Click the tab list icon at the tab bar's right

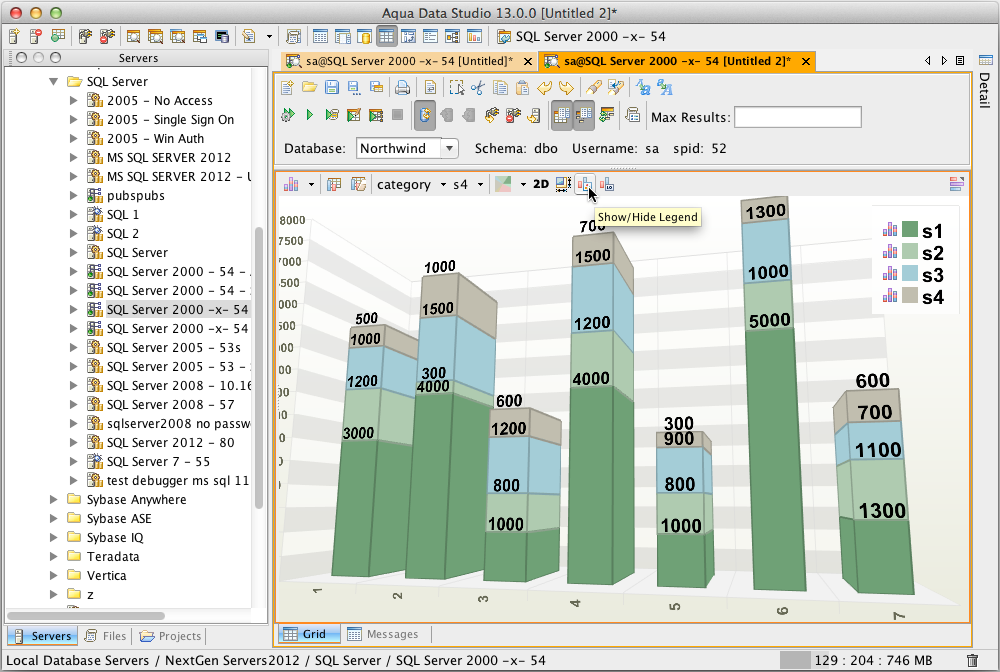coord(960,61)
